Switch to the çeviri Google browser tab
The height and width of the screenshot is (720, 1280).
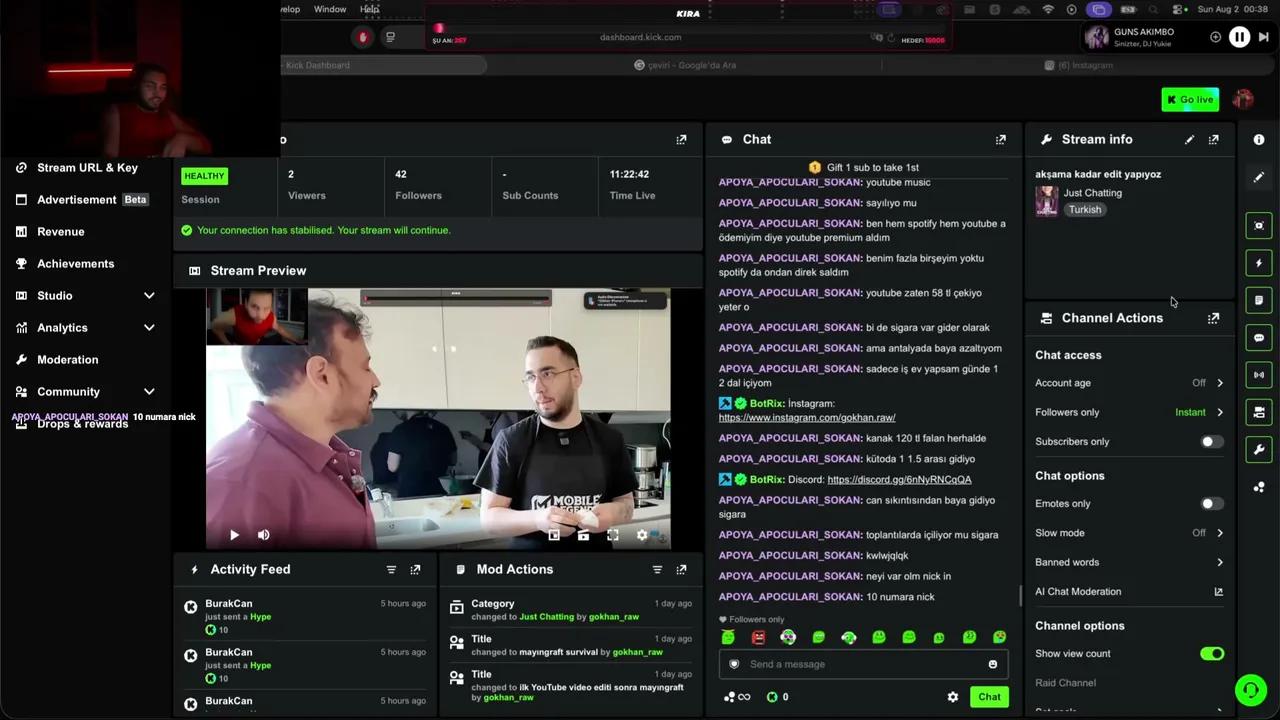coord(685,65)
